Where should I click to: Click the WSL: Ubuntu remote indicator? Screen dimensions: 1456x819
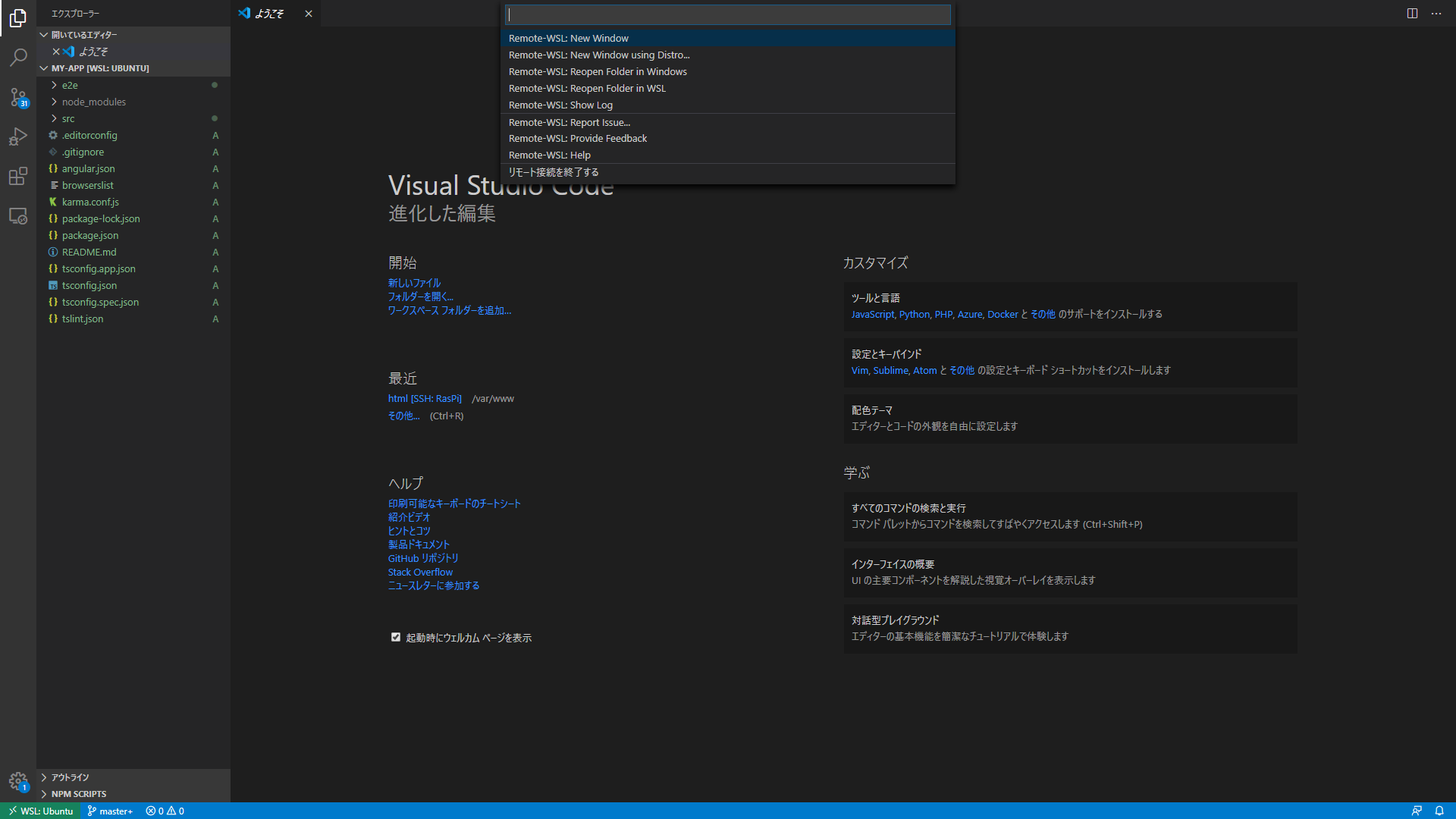[x=41, y=811]
